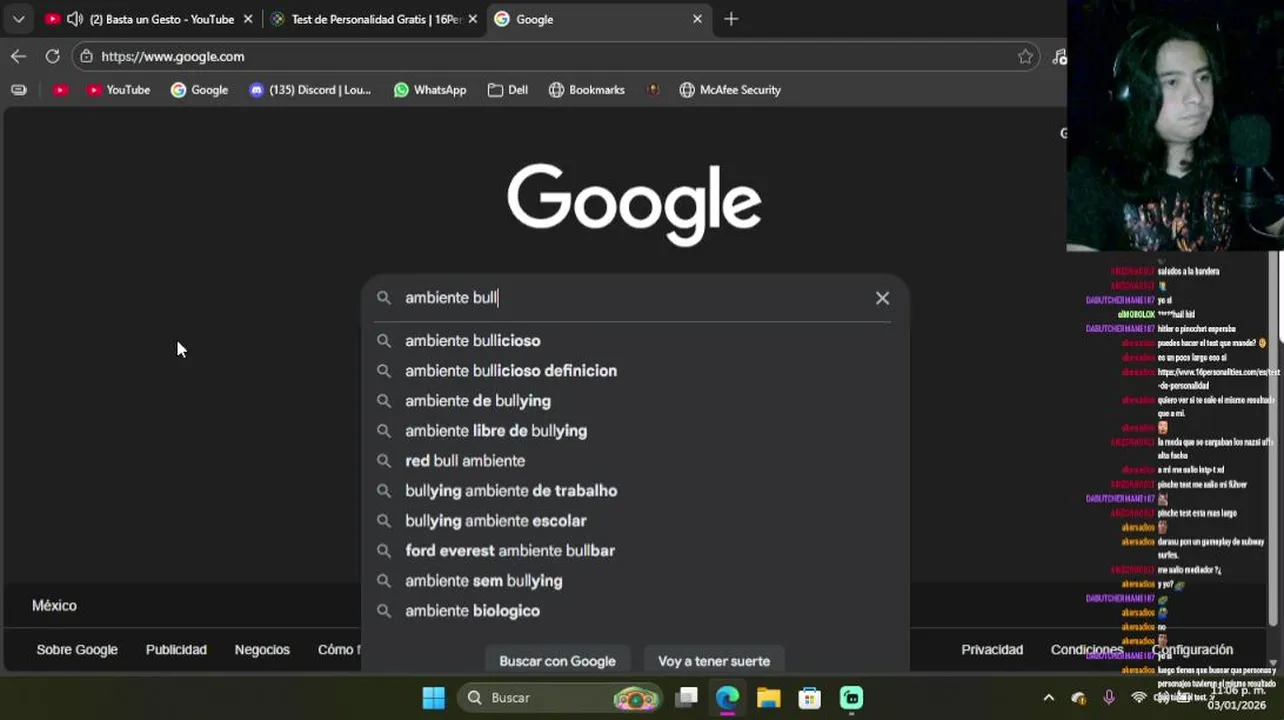Select suggestion 'ambiente biologico'
The width and height of the screenshot is (1284, 720).
pos(635,611)
